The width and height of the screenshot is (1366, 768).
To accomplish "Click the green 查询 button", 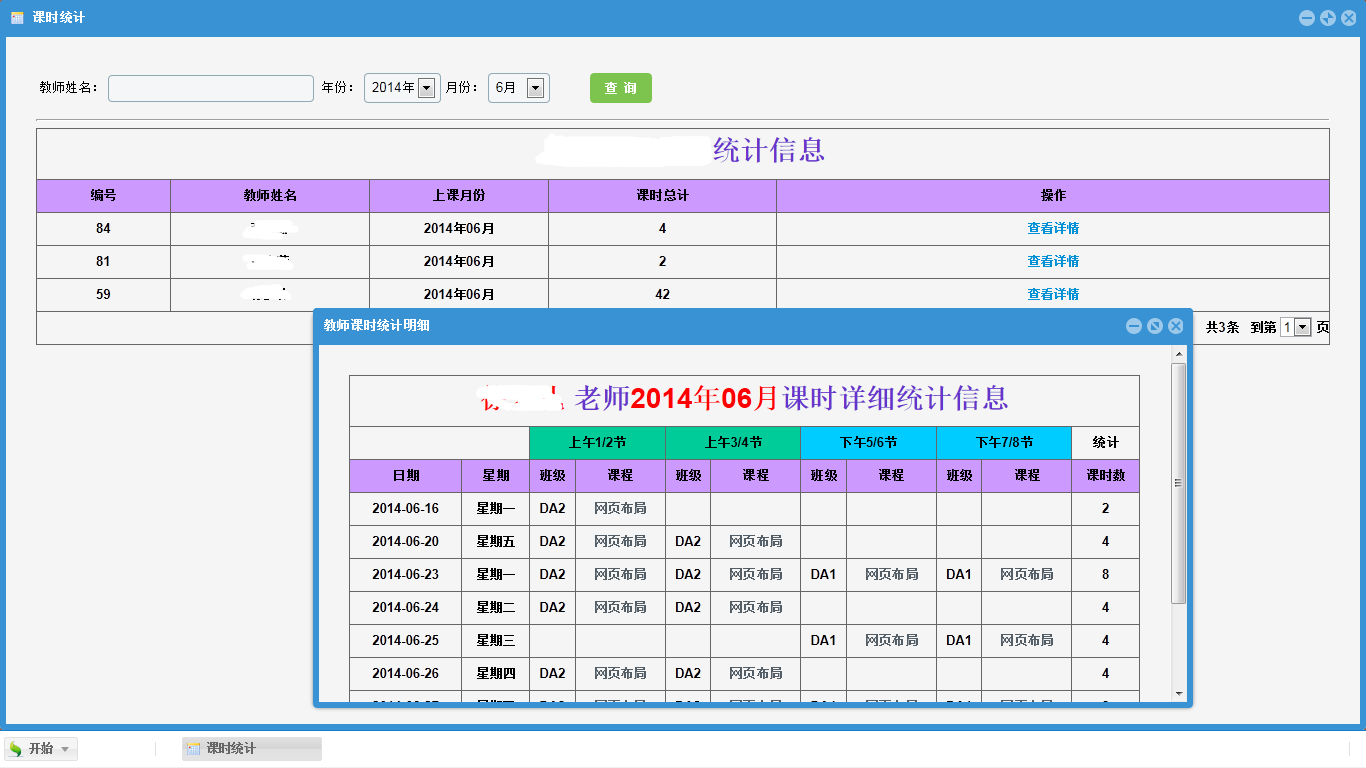I will pyautogui.click(x=621, y=88).
